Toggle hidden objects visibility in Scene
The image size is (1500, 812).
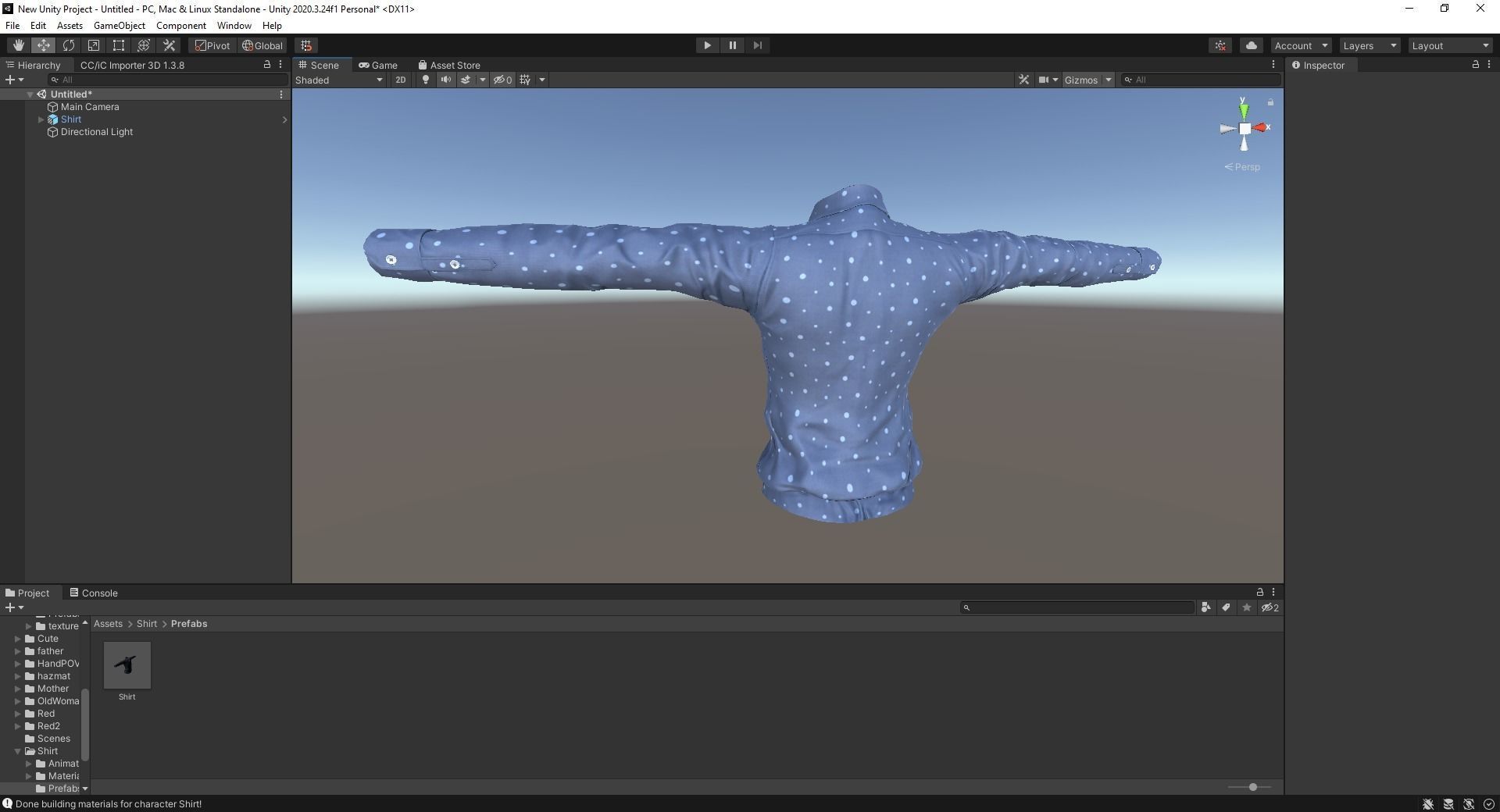pos(502,80)
